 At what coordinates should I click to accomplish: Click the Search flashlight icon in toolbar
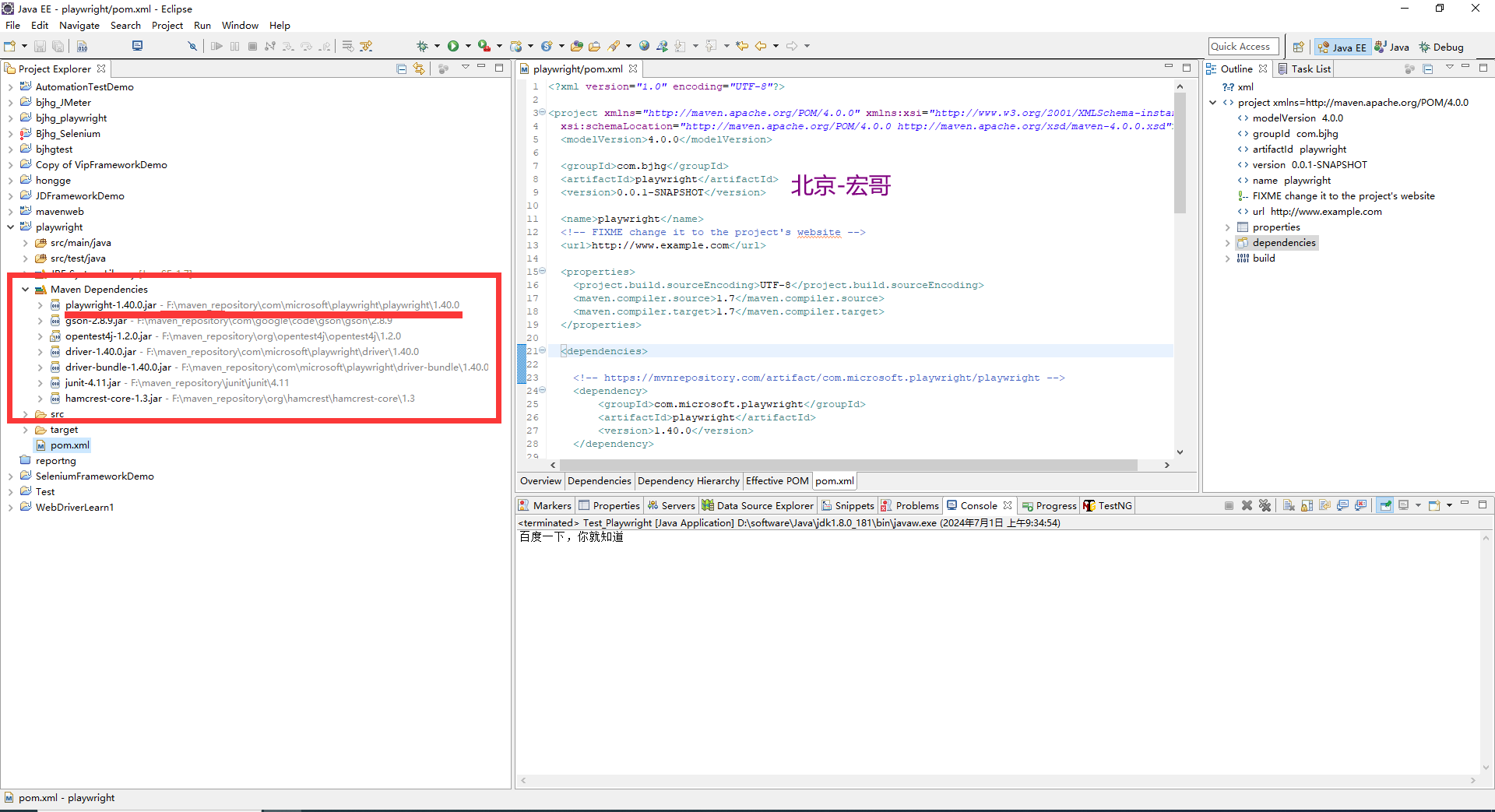614,47
